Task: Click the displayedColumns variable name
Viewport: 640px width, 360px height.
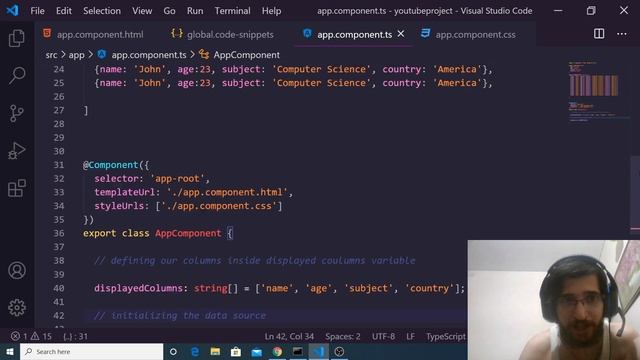Action: [x=138, y=288]
